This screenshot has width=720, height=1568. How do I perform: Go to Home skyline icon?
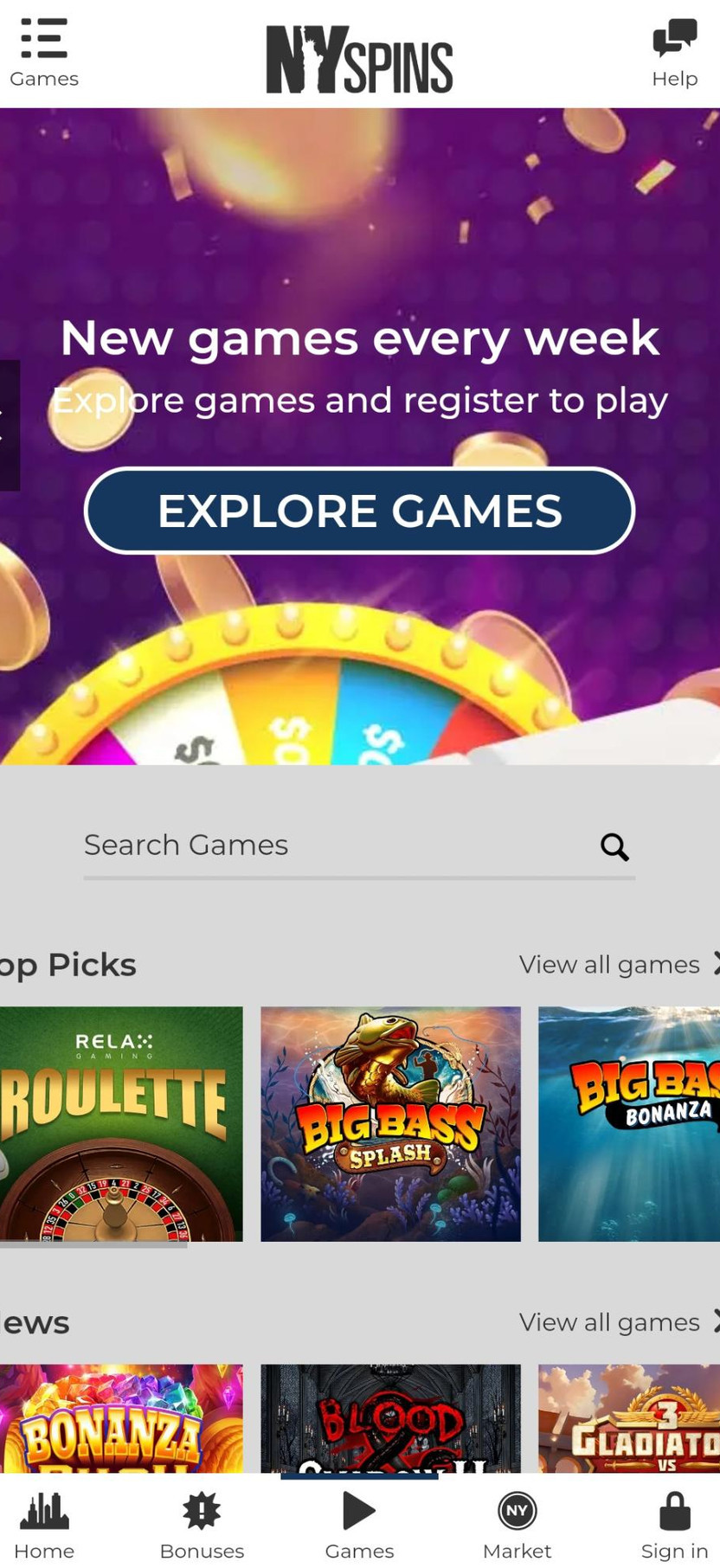pyautogui.click(x=44, y=1511)
